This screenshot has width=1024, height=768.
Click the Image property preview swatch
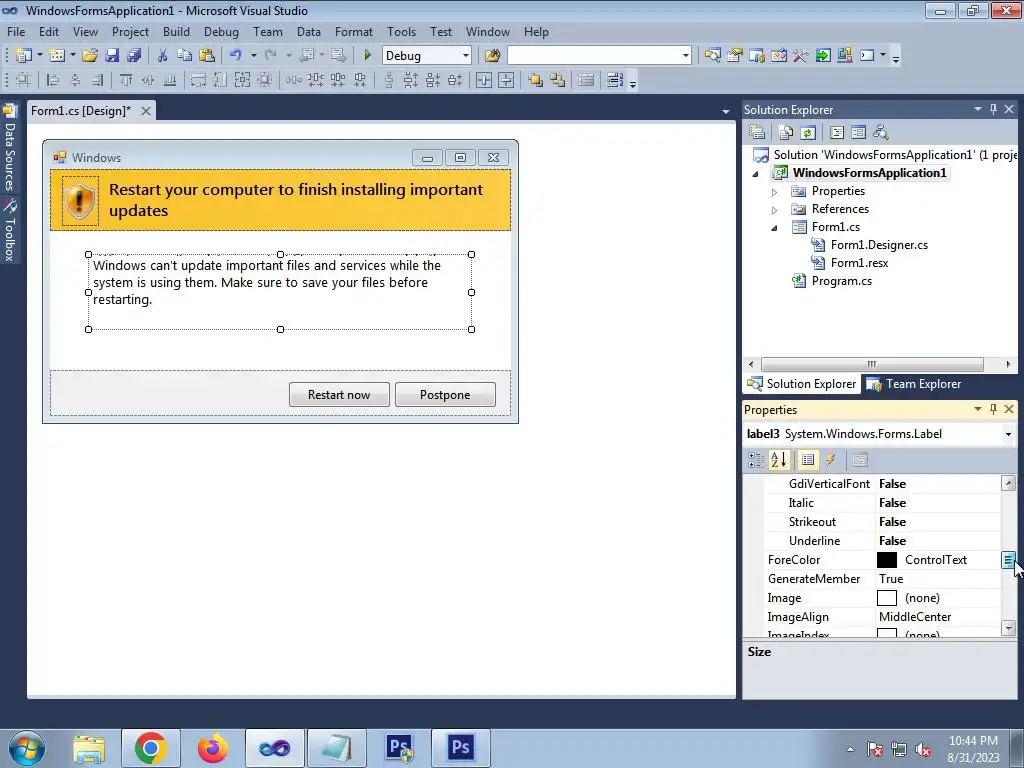(886, 598)
